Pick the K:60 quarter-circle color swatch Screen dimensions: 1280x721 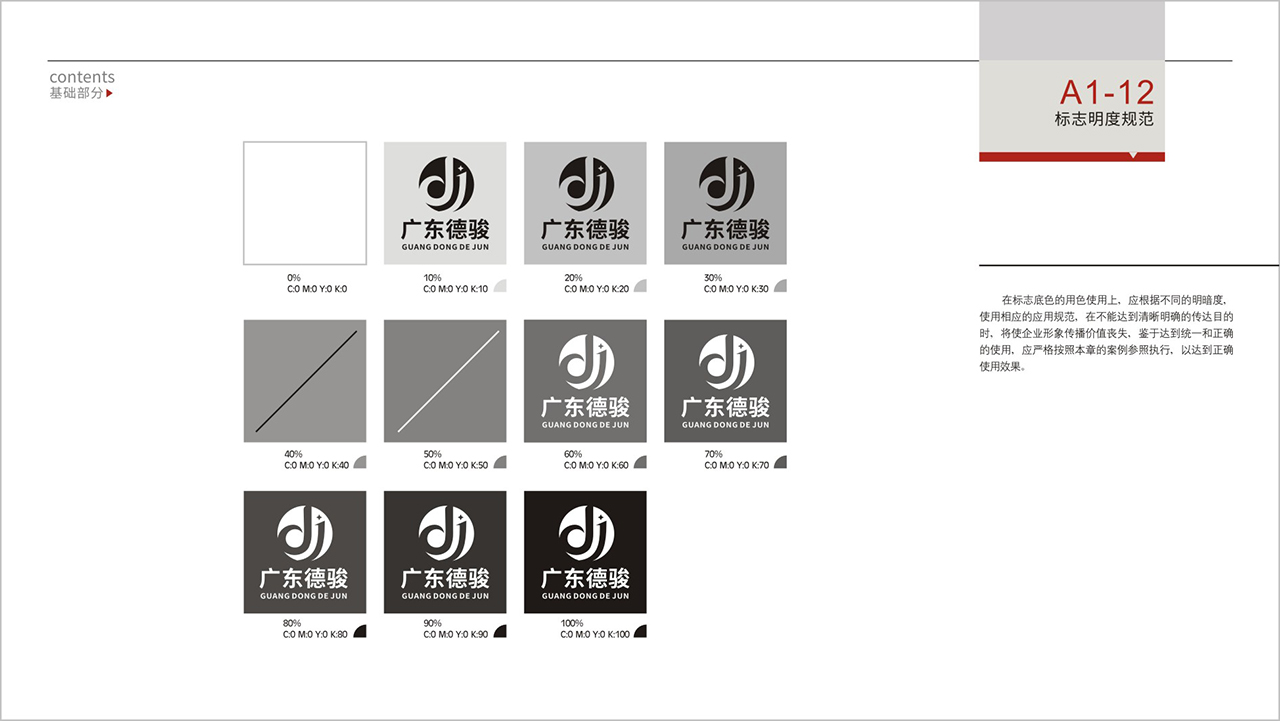pos(640,462)
